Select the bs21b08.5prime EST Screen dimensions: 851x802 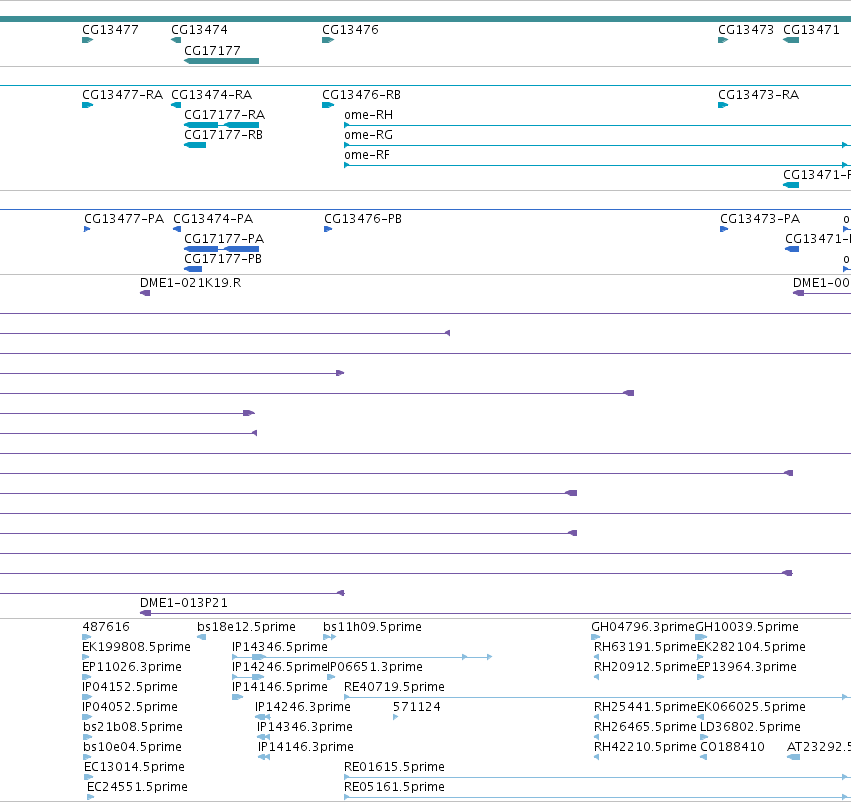click(x=132, y=727)
